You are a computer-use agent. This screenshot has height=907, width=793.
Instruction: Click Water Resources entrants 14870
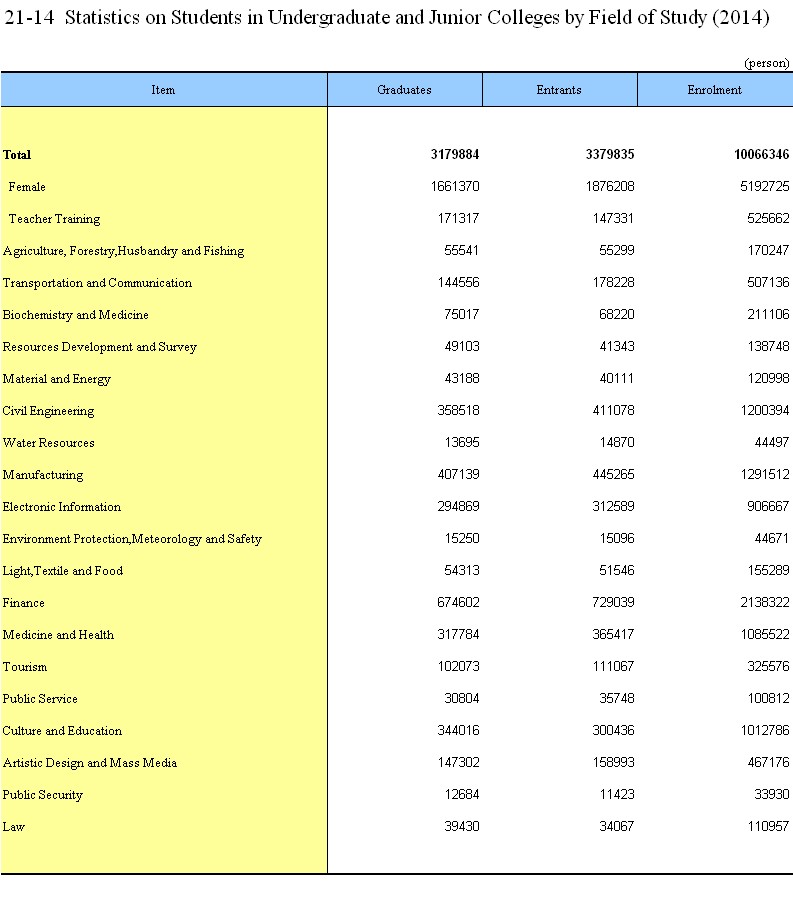point(617,443)
